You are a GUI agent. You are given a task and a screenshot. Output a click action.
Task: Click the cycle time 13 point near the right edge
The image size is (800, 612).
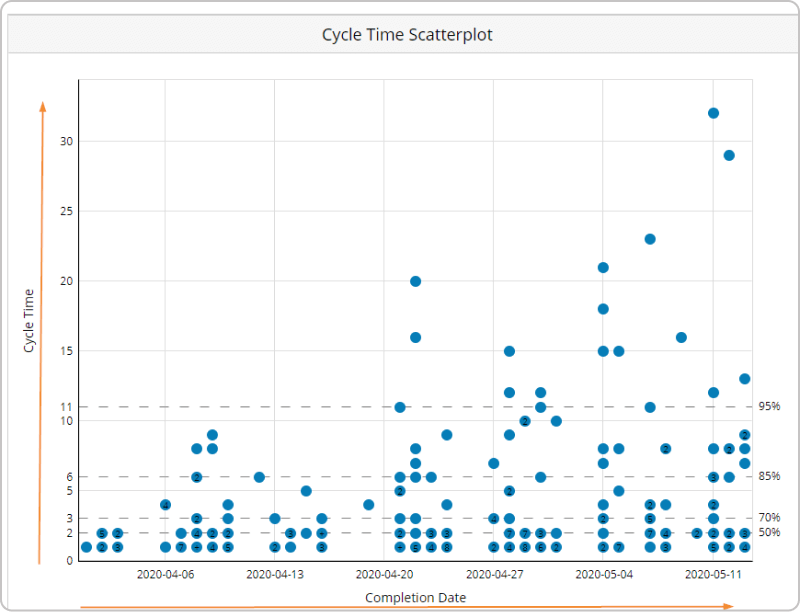pyautogui.click(x=744, y=379)
